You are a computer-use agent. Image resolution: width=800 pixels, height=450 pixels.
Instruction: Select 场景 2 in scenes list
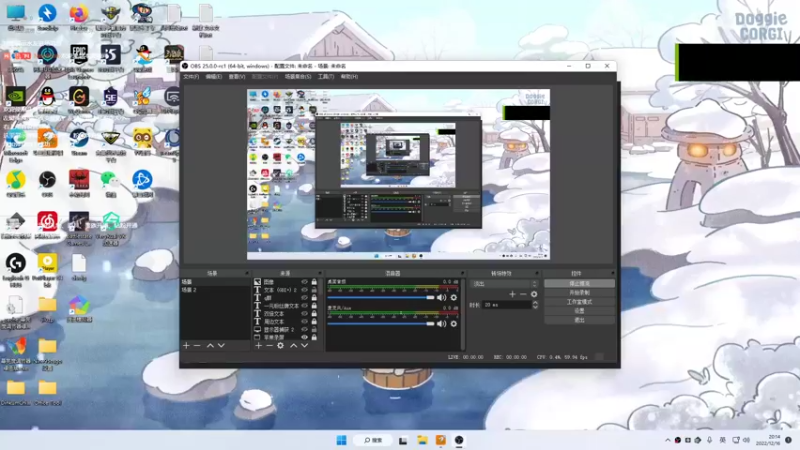(215, 290)
